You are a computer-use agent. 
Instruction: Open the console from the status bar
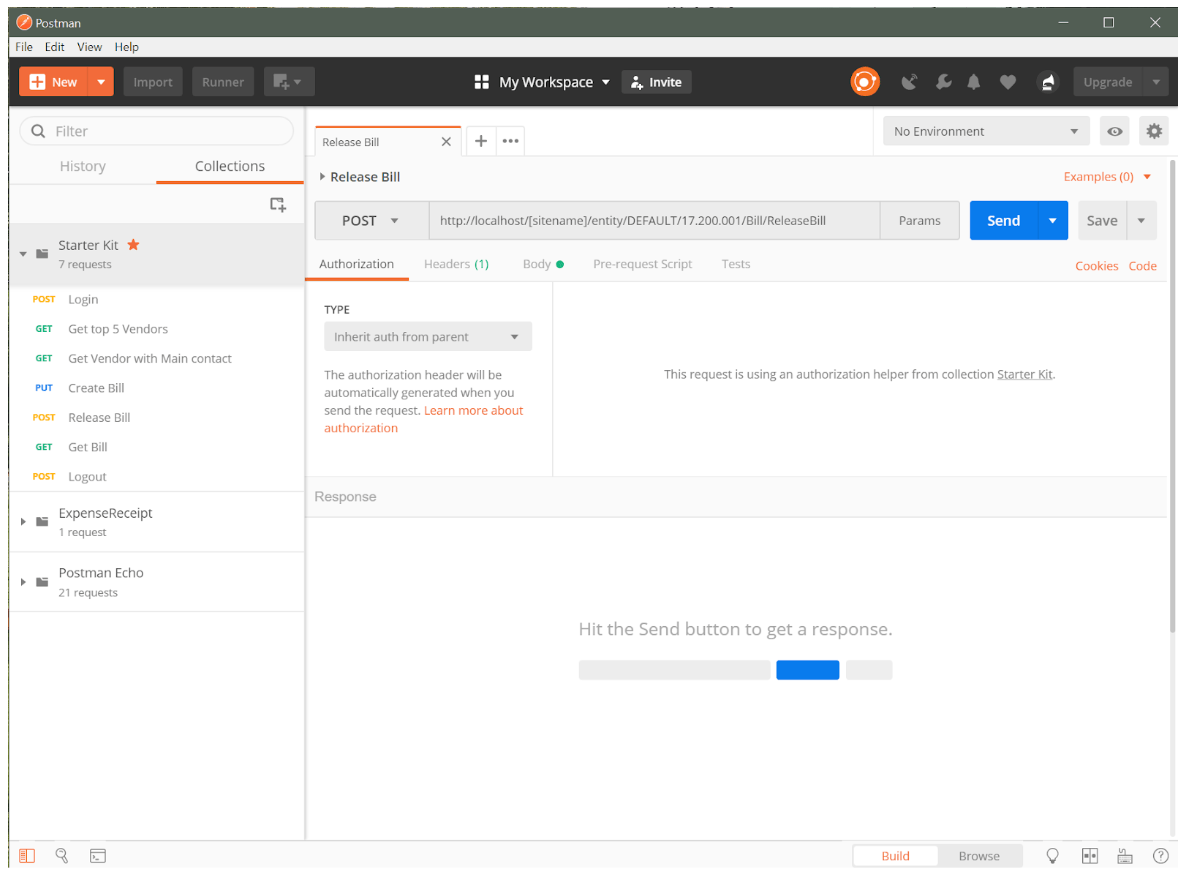coord(97,856)
